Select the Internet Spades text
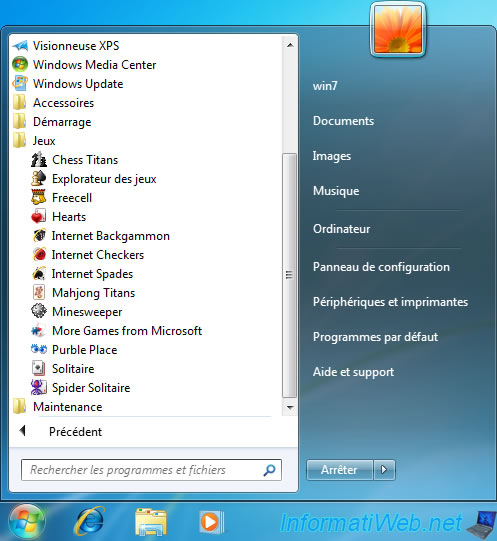The height and width of the screenshot is (541, 497). [x=92, y=274]
